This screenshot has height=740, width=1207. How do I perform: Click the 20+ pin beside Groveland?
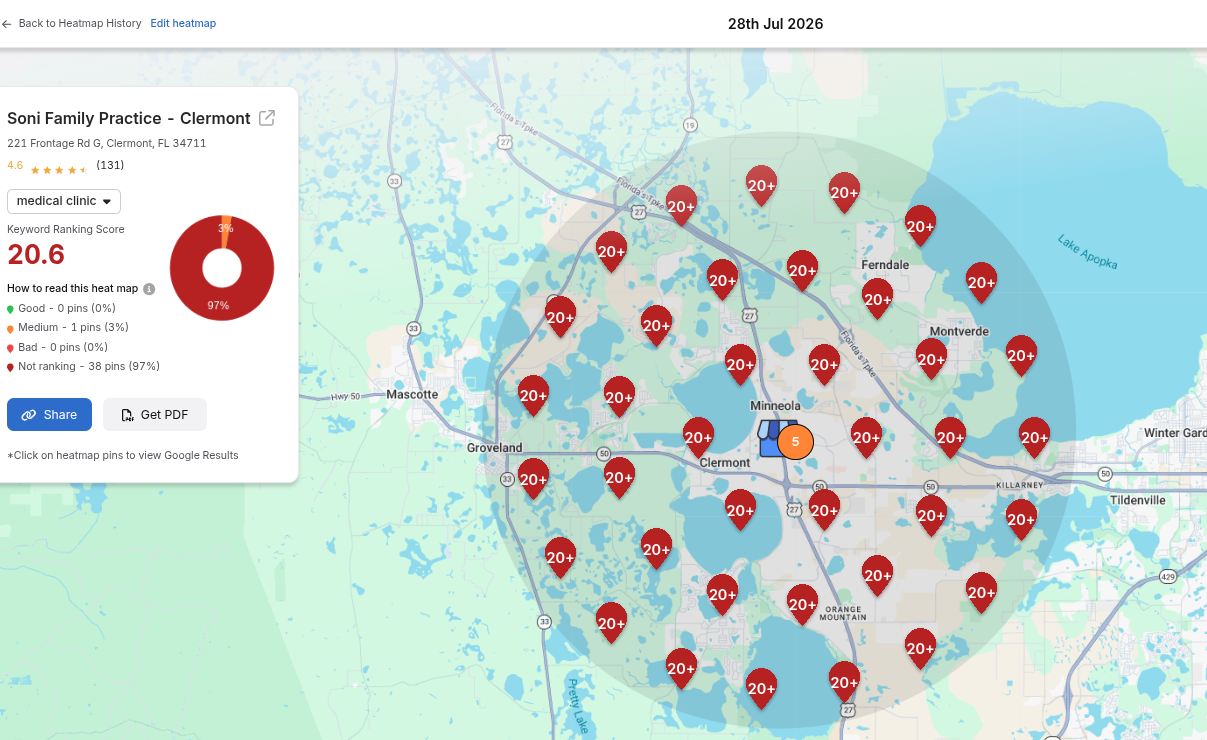point(533,478)
